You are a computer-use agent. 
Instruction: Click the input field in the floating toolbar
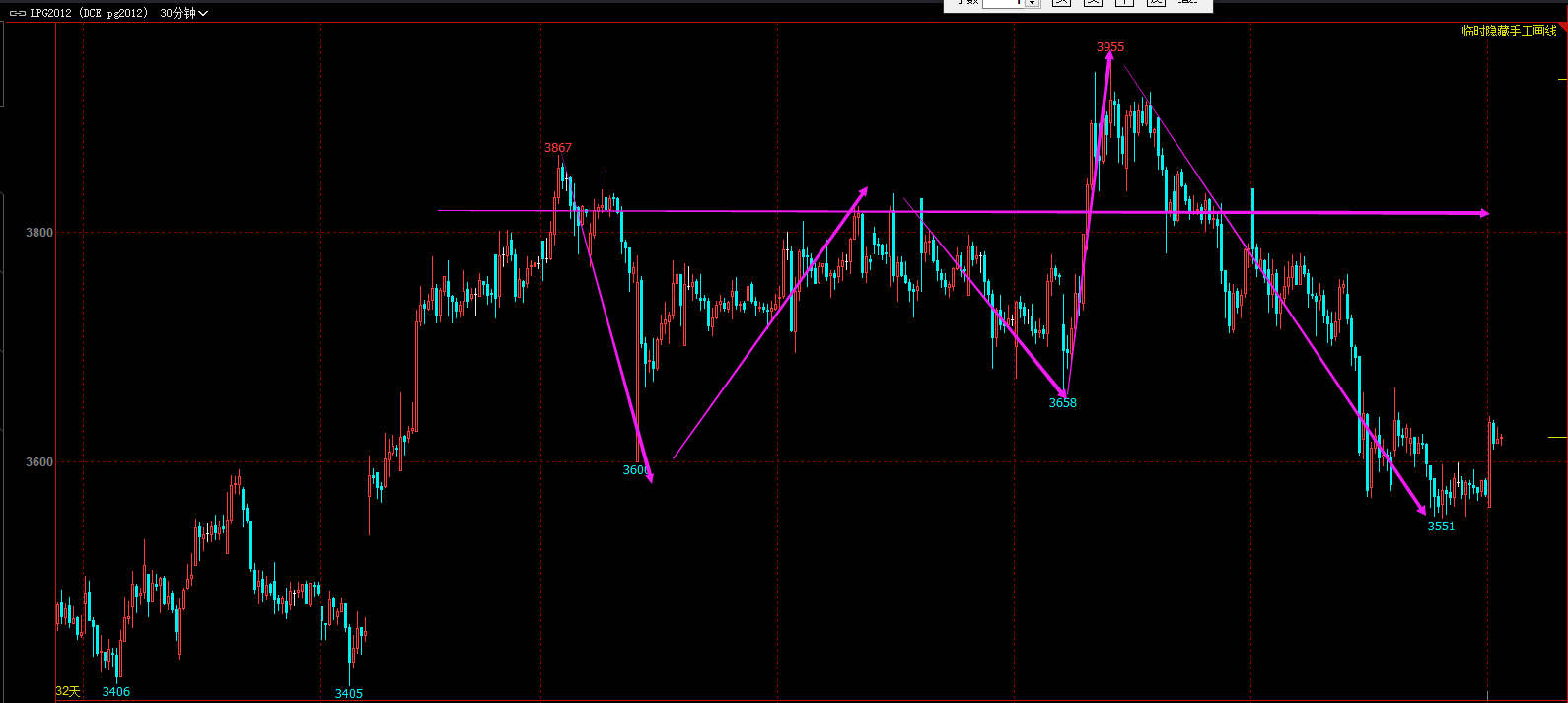[1002, 3]
